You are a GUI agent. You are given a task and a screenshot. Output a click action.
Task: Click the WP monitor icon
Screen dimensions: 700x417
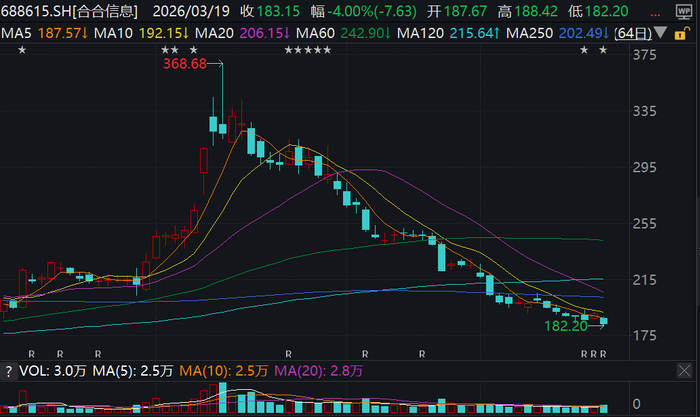coord(683,12)
